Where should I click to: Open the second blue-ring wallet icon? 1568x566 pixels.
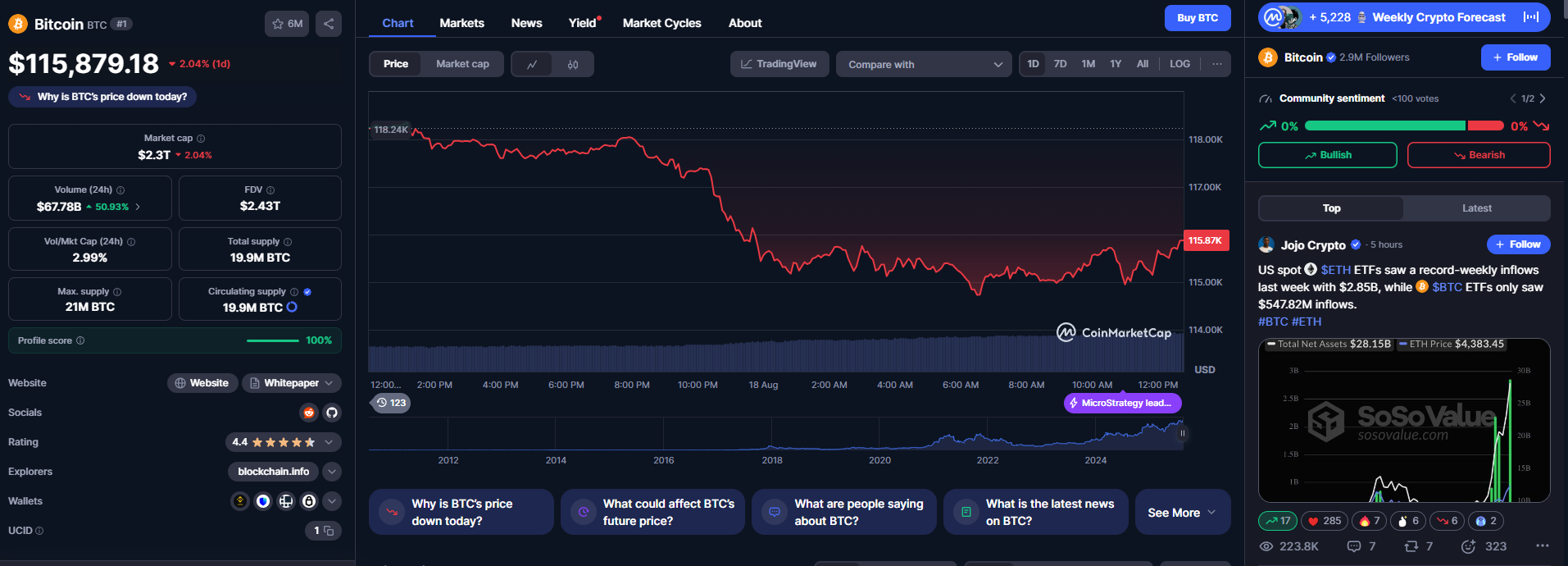click(263, 501)
